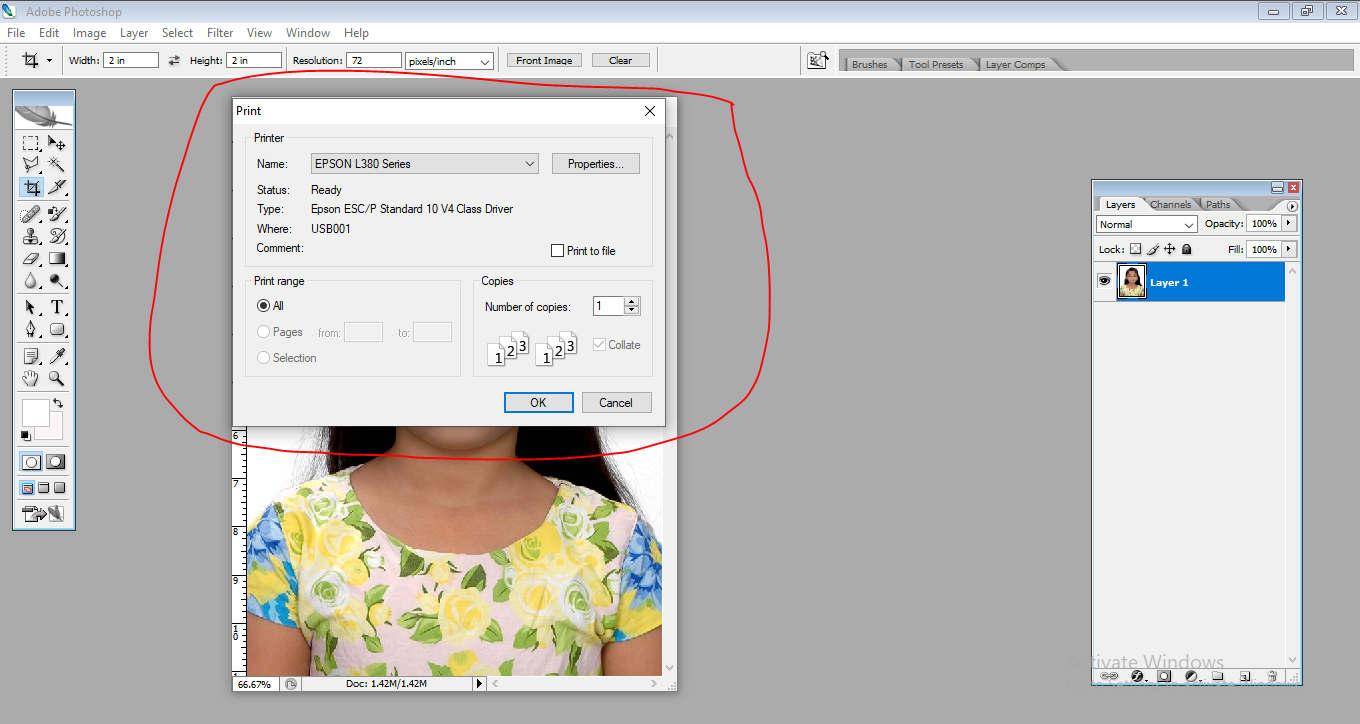Screen dimensions: 1360x724
Task: Select the Gradient tool
Action: click(x=57, y=258)
